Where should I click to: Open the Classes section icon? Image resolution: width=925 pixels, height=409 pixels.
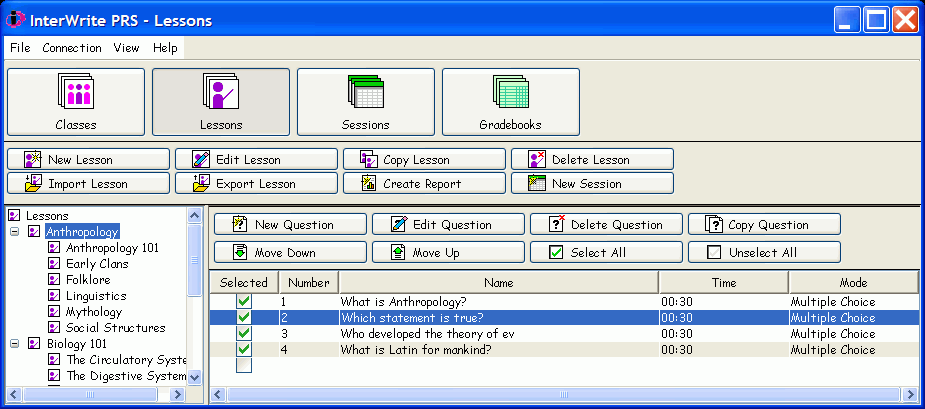point(76,91)
